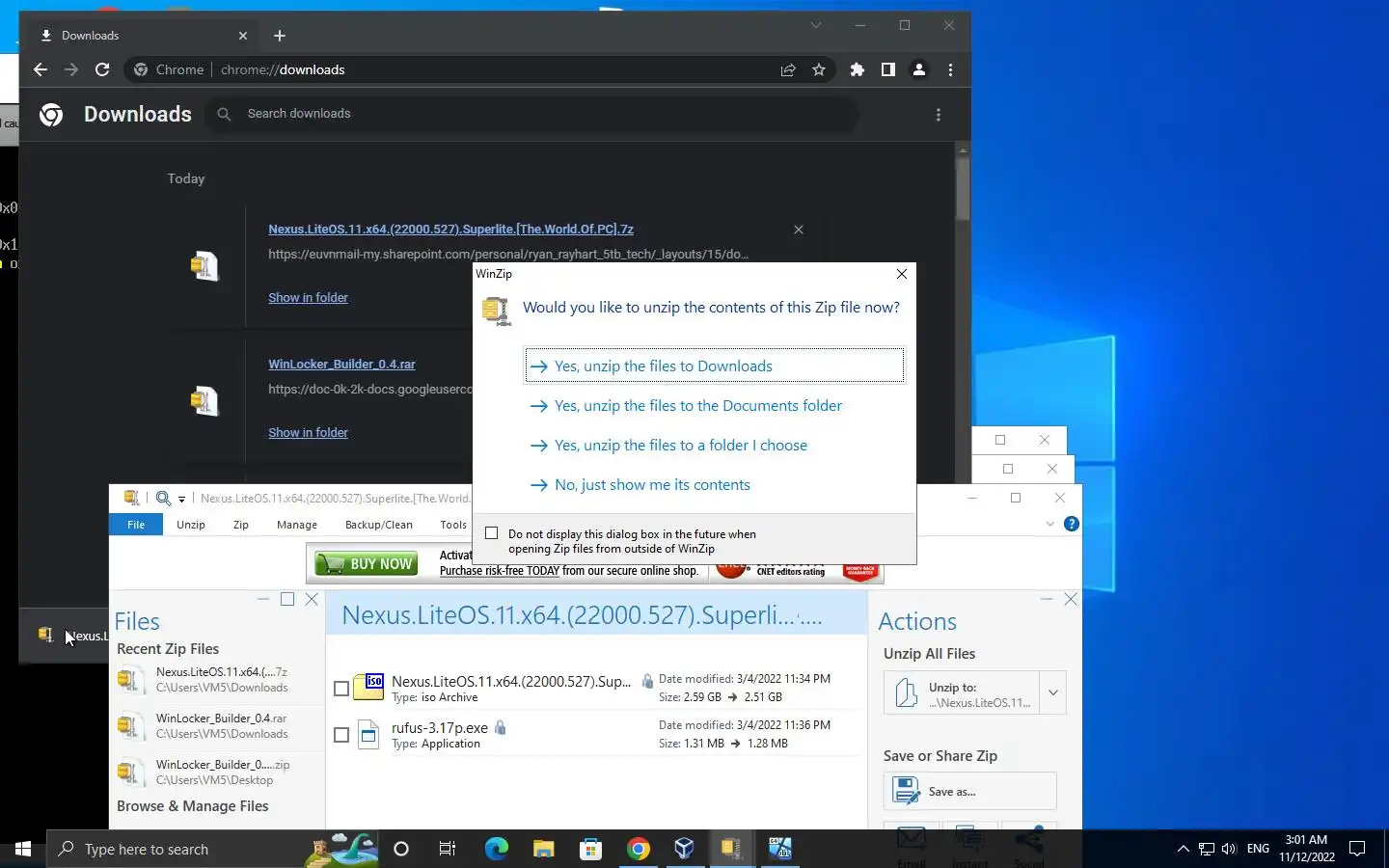Open Chrome extensions puzzle icon

tap(858, 69)
